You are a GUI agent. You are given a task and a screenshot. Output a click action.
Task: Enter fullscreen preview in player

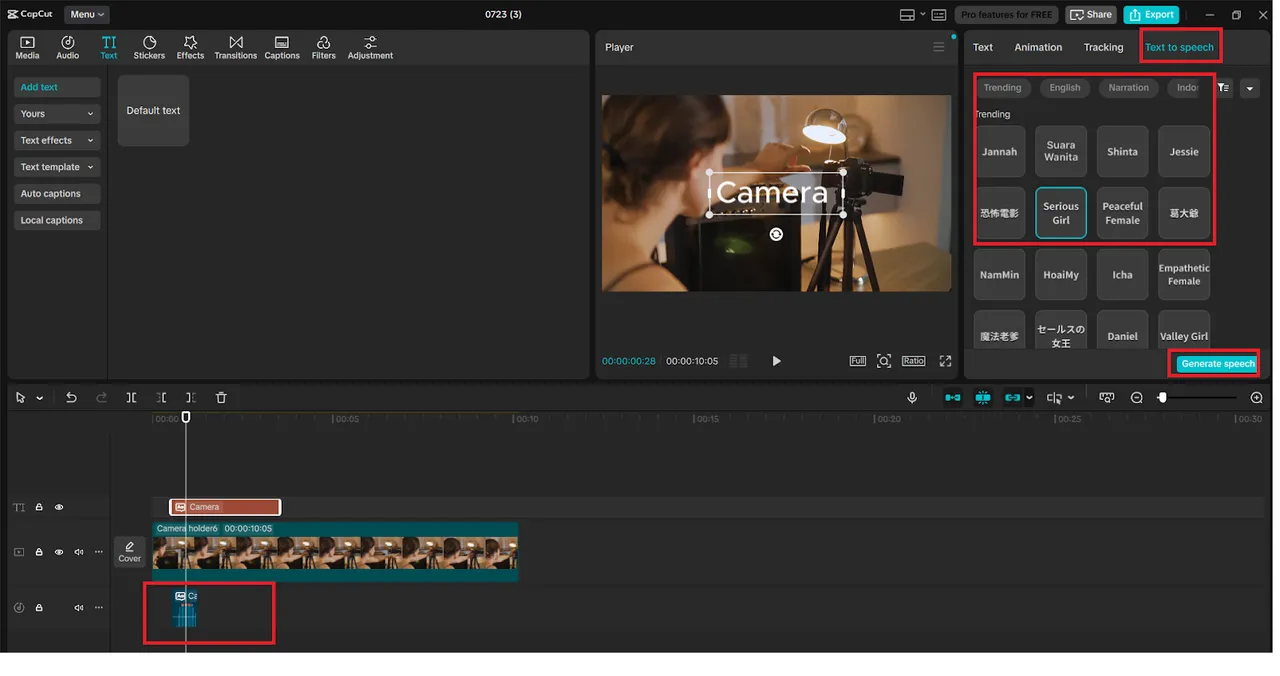[x=945, y=361]
